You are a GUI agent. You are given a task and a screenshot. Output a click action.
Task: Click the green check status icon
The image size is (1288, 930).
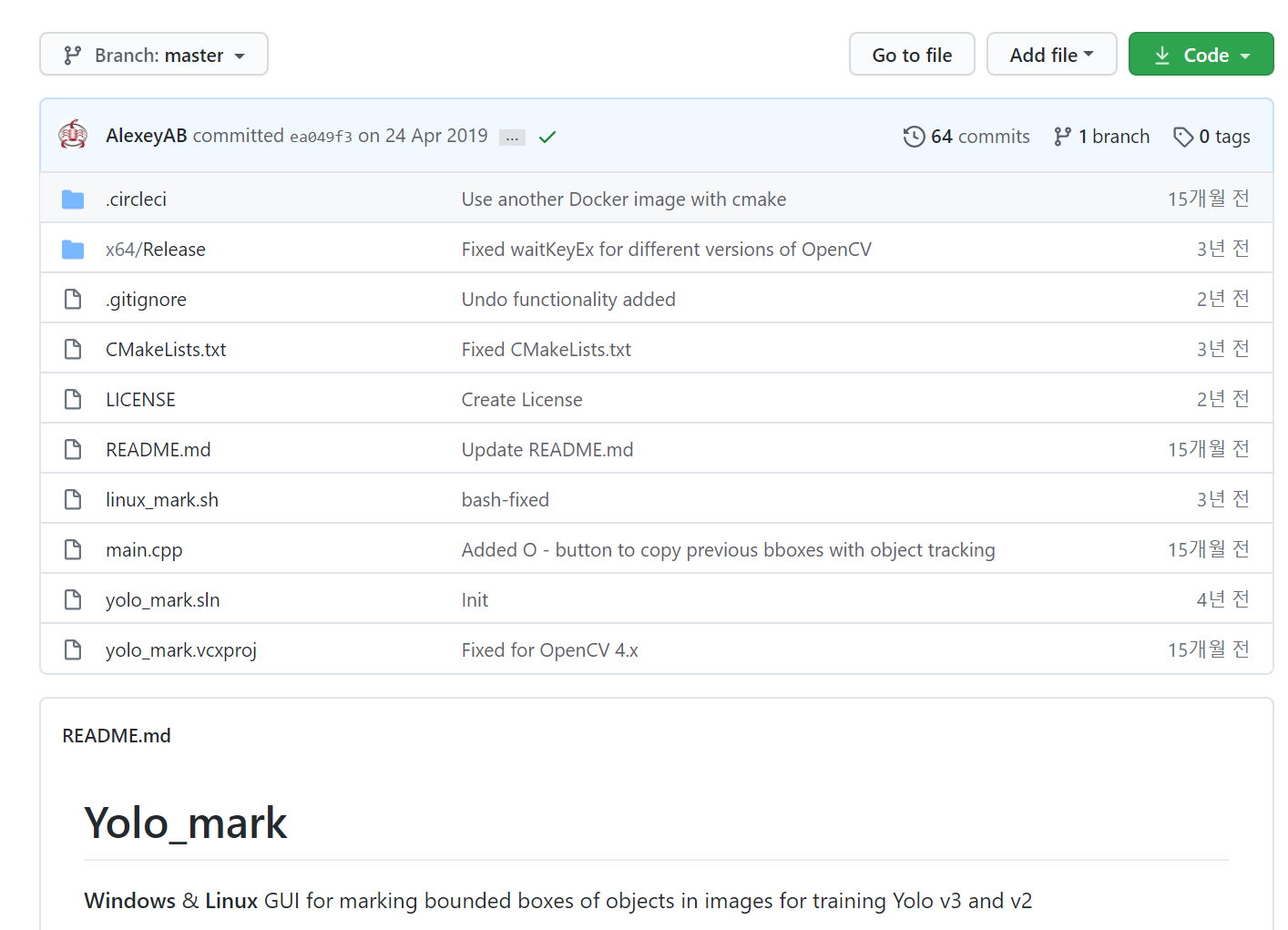[547, 137]
